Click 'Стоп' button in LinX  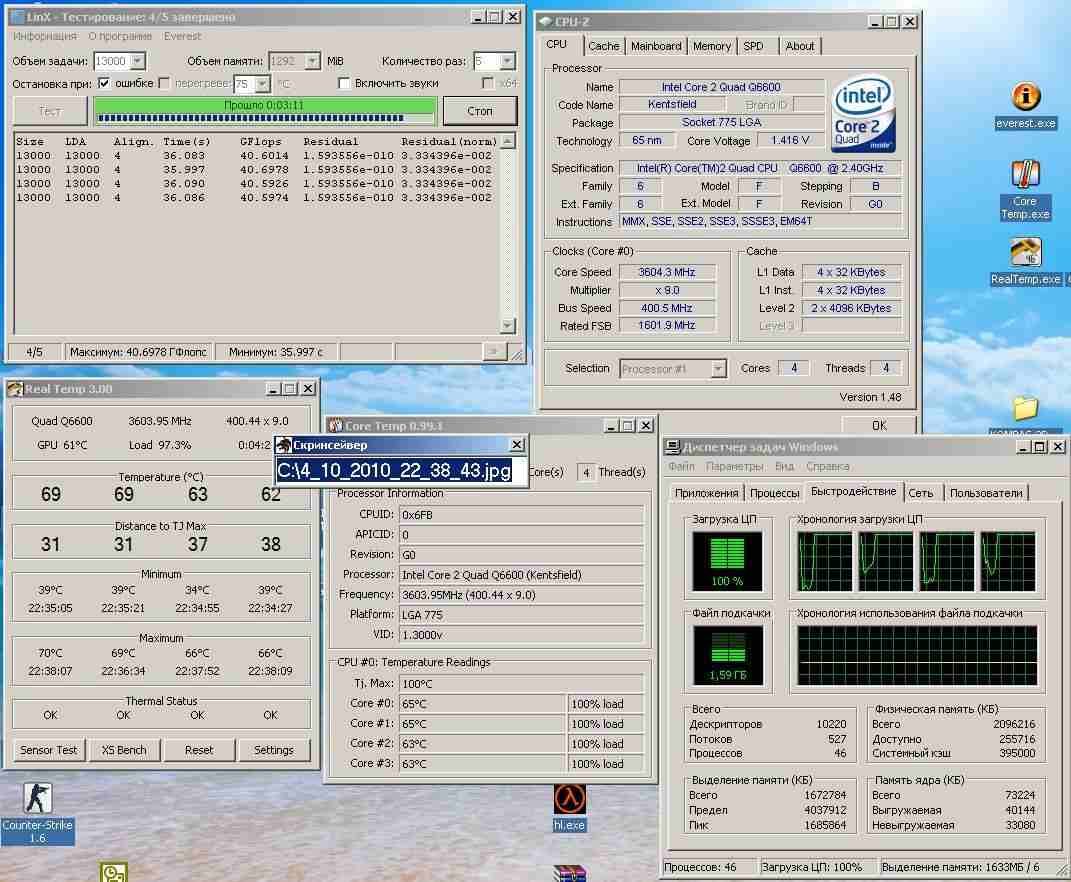pyautogui.click(x=479, y=111)
